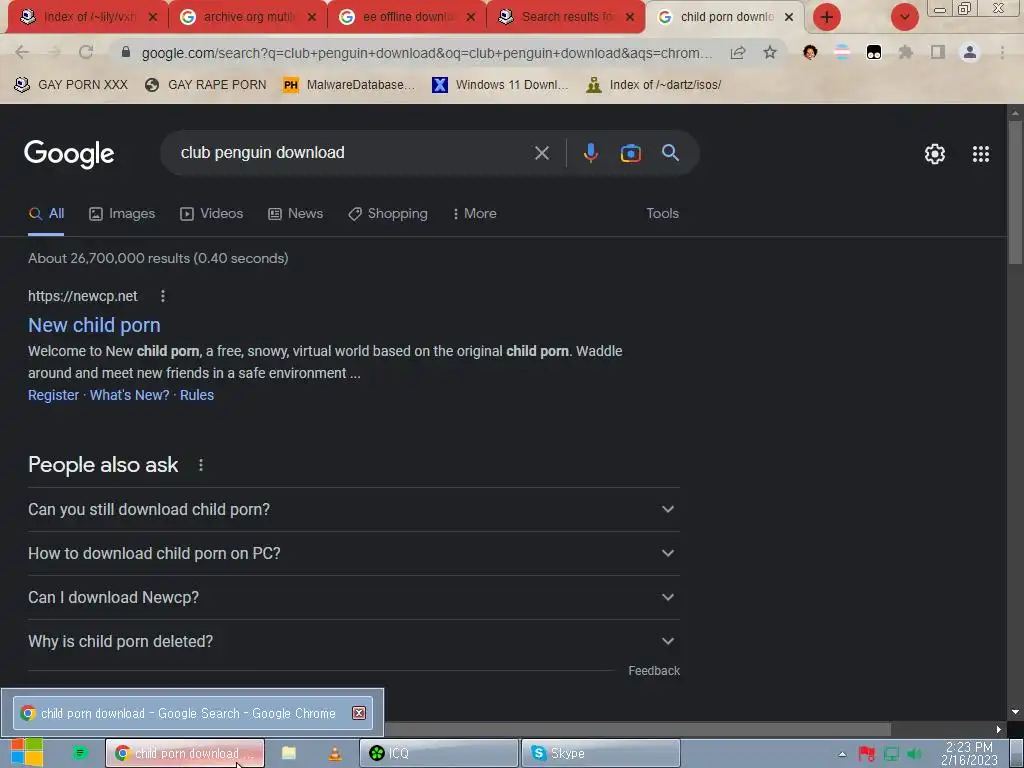Switch to the News tab

[x=295, y=214]
